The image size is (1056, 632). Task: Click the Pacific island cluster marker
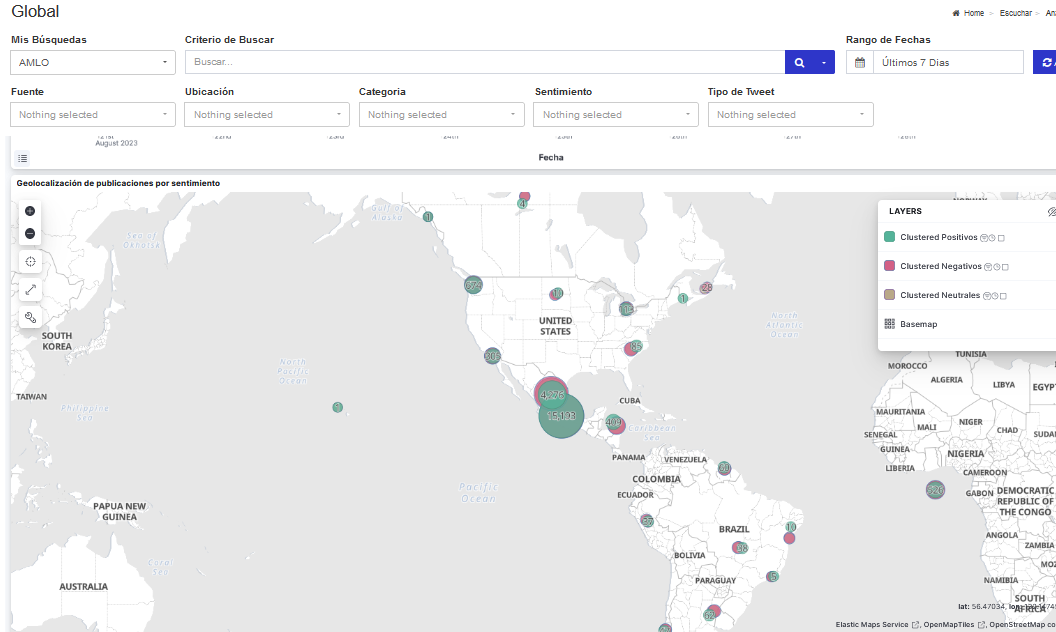tap(337, 407)
